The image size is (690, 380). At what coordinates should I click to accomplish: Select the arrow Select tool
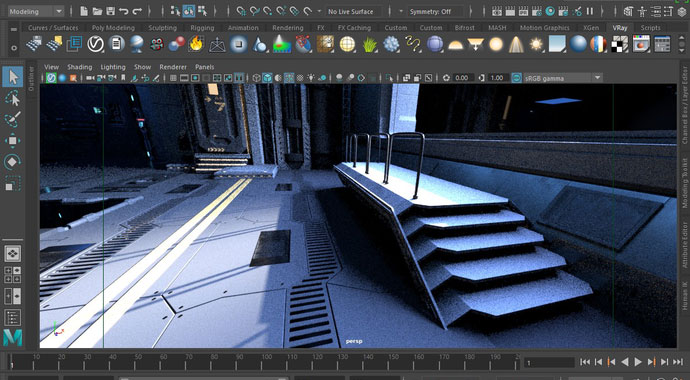[13, 77]
